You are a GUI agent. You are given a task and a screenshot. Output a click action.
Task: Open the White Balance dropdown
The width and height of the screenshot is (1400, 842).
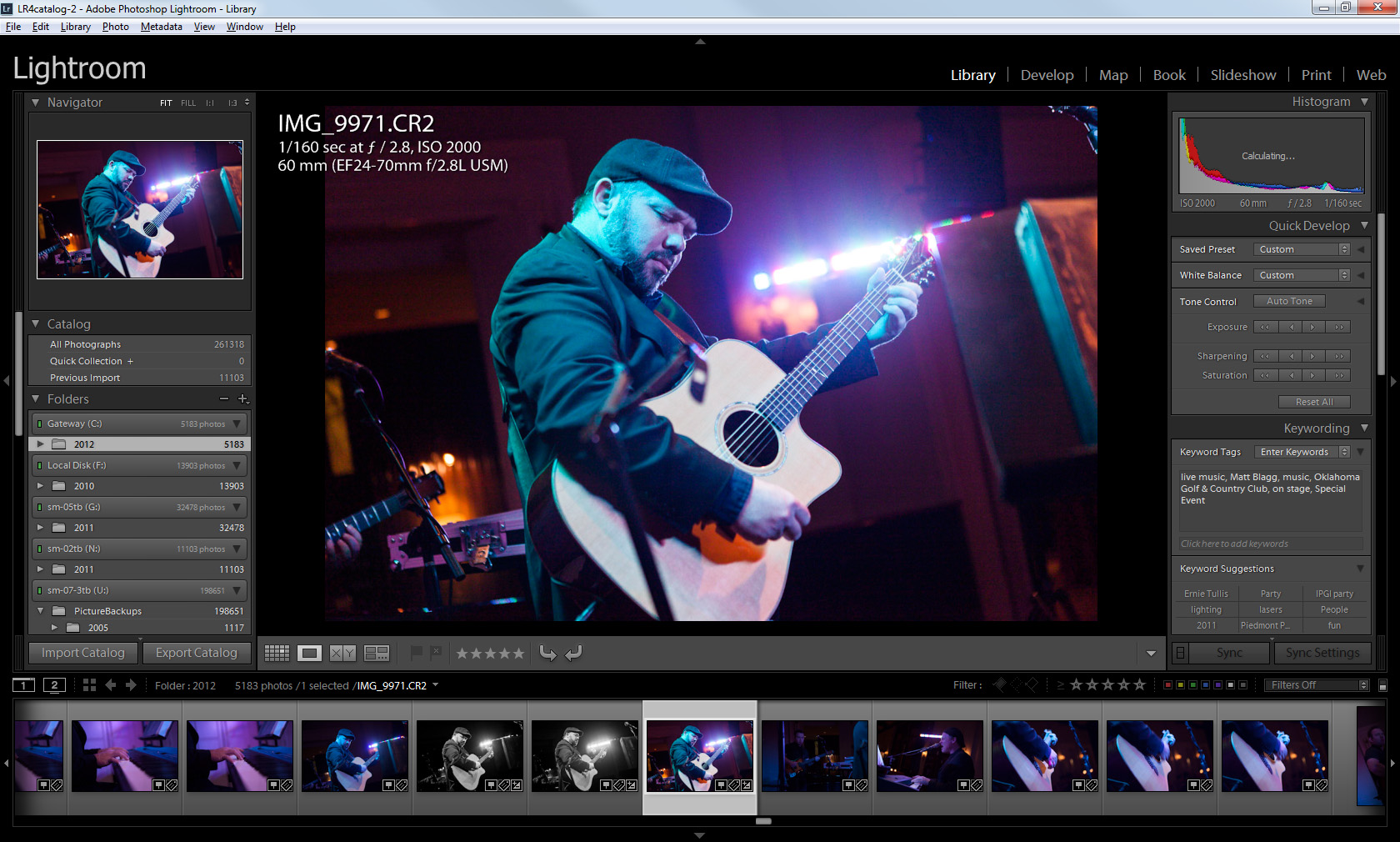(x=1302, y=275)
